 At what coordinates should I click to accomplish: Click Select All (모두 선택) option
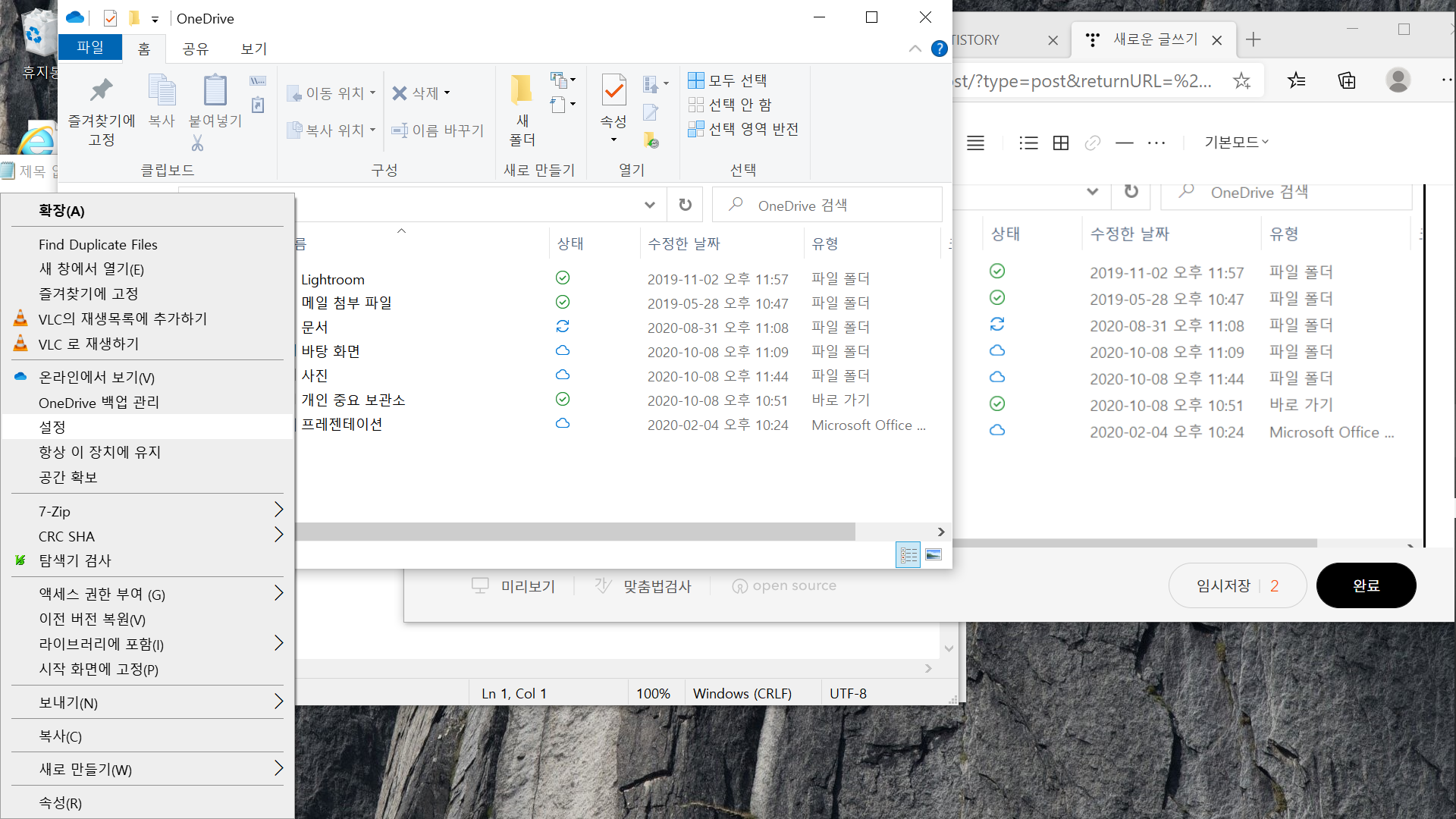tap(728, 80)
